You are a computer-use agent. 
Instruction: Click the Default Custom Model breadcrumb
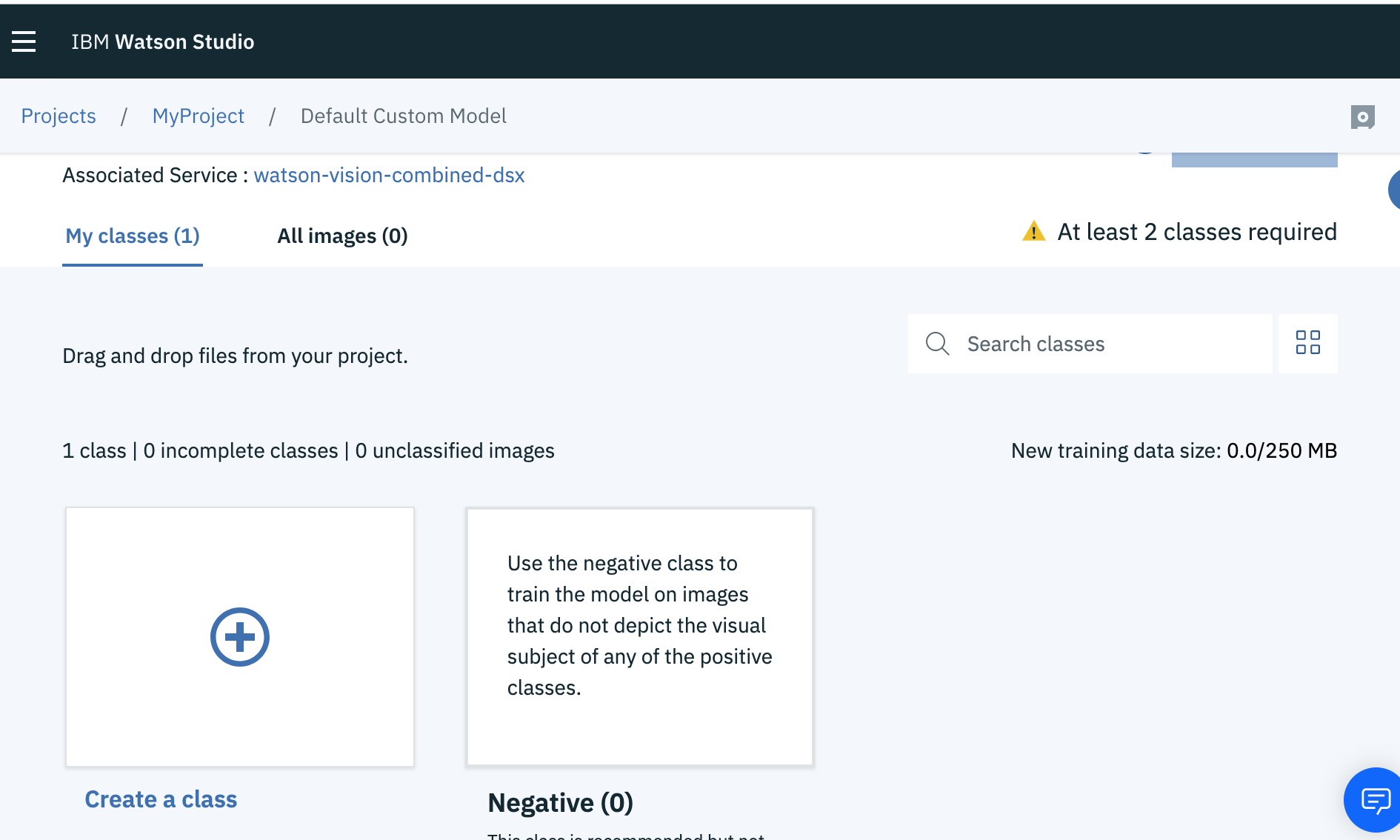403,116
